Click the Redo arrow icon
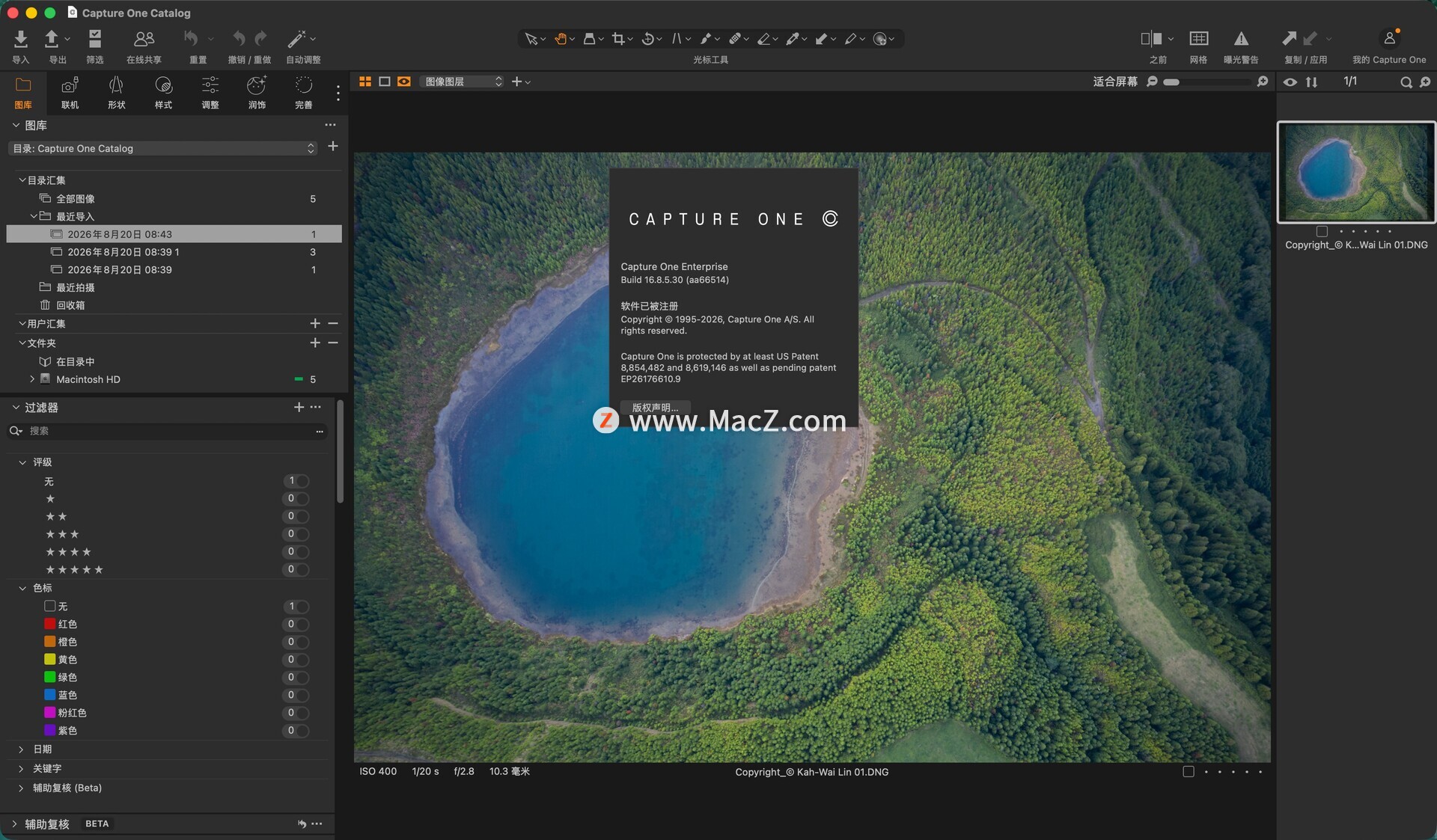1437x840 pixels. coord(260,38)
